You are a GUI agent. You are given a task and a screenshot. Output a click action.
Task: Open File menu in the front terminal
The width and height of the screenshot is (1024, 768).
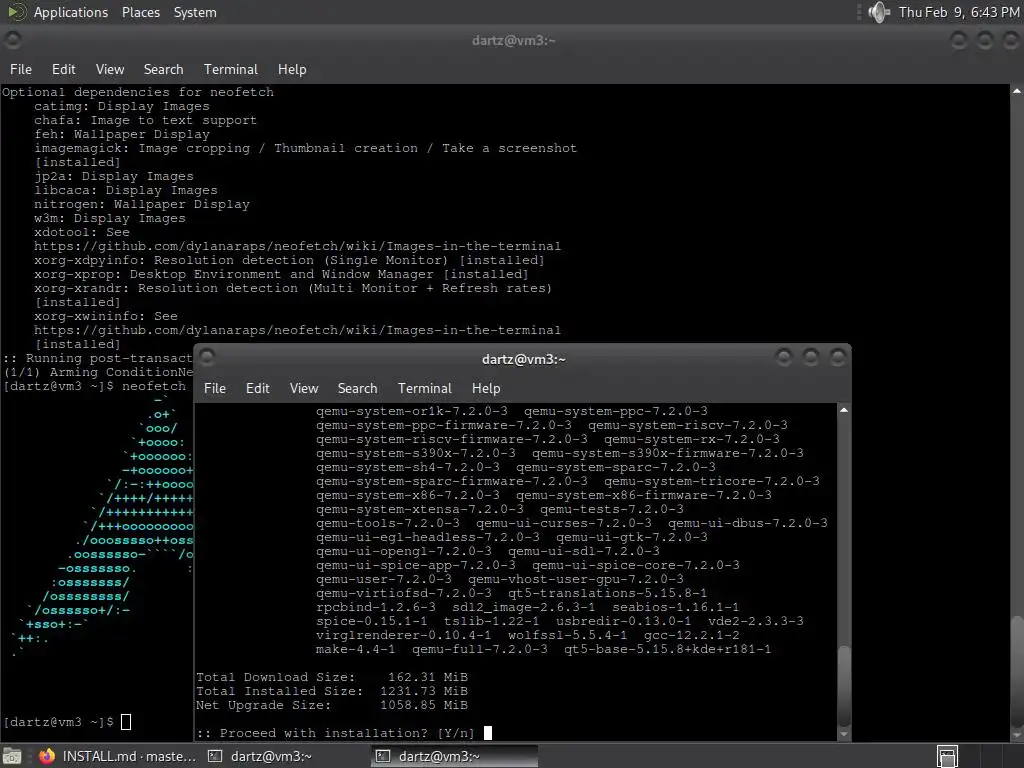pos(215,389)
